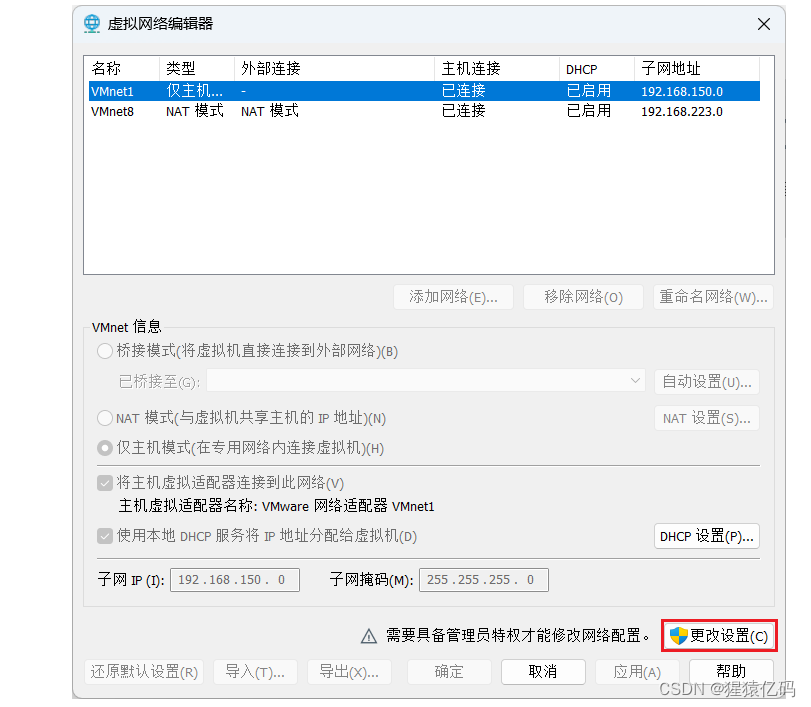Select the 桥接模式 radio button
The width and height of the screenshot is (811, 707).
(105, 351)
